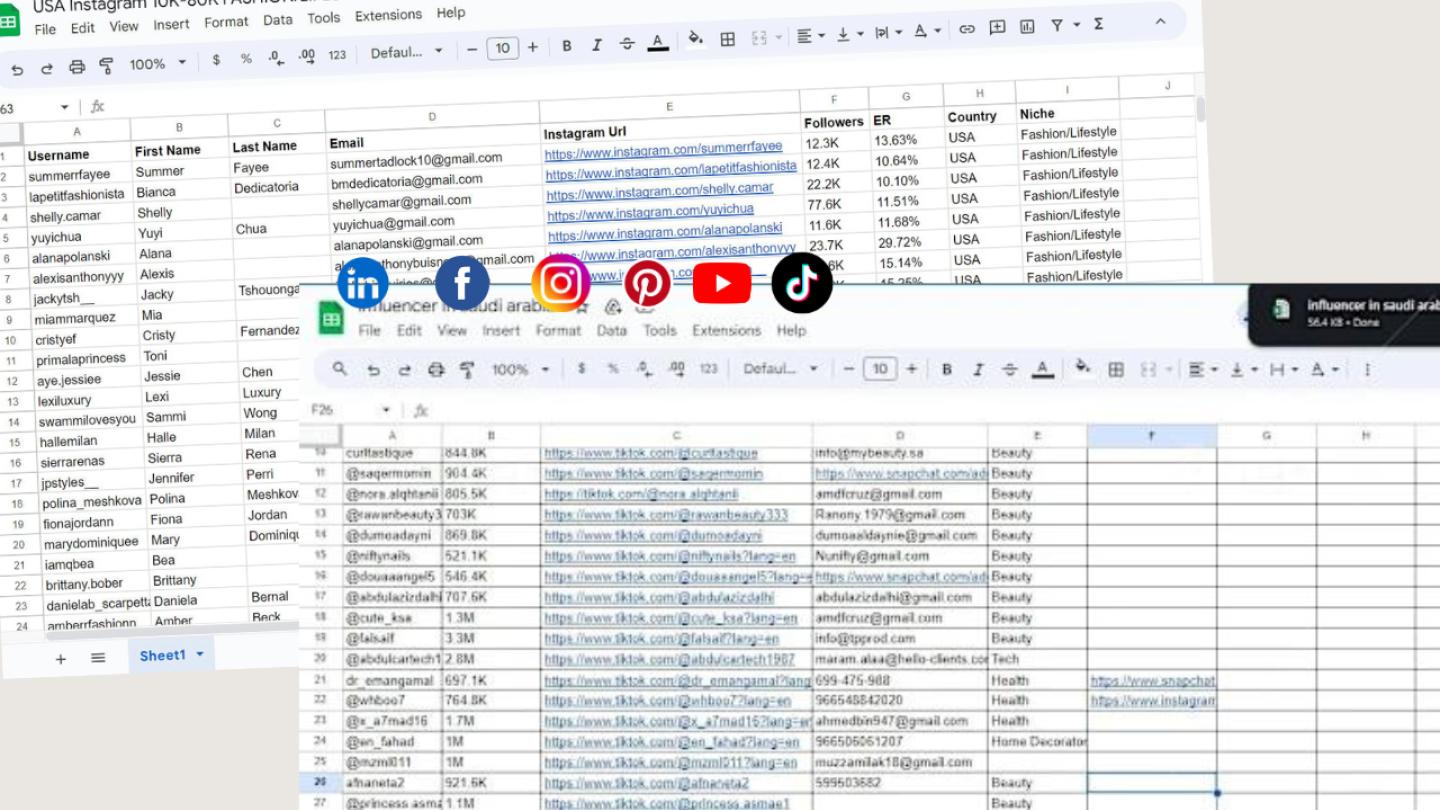
Task: Insert link icon in USA Instagram toolbar
Action: click(966, 29)
